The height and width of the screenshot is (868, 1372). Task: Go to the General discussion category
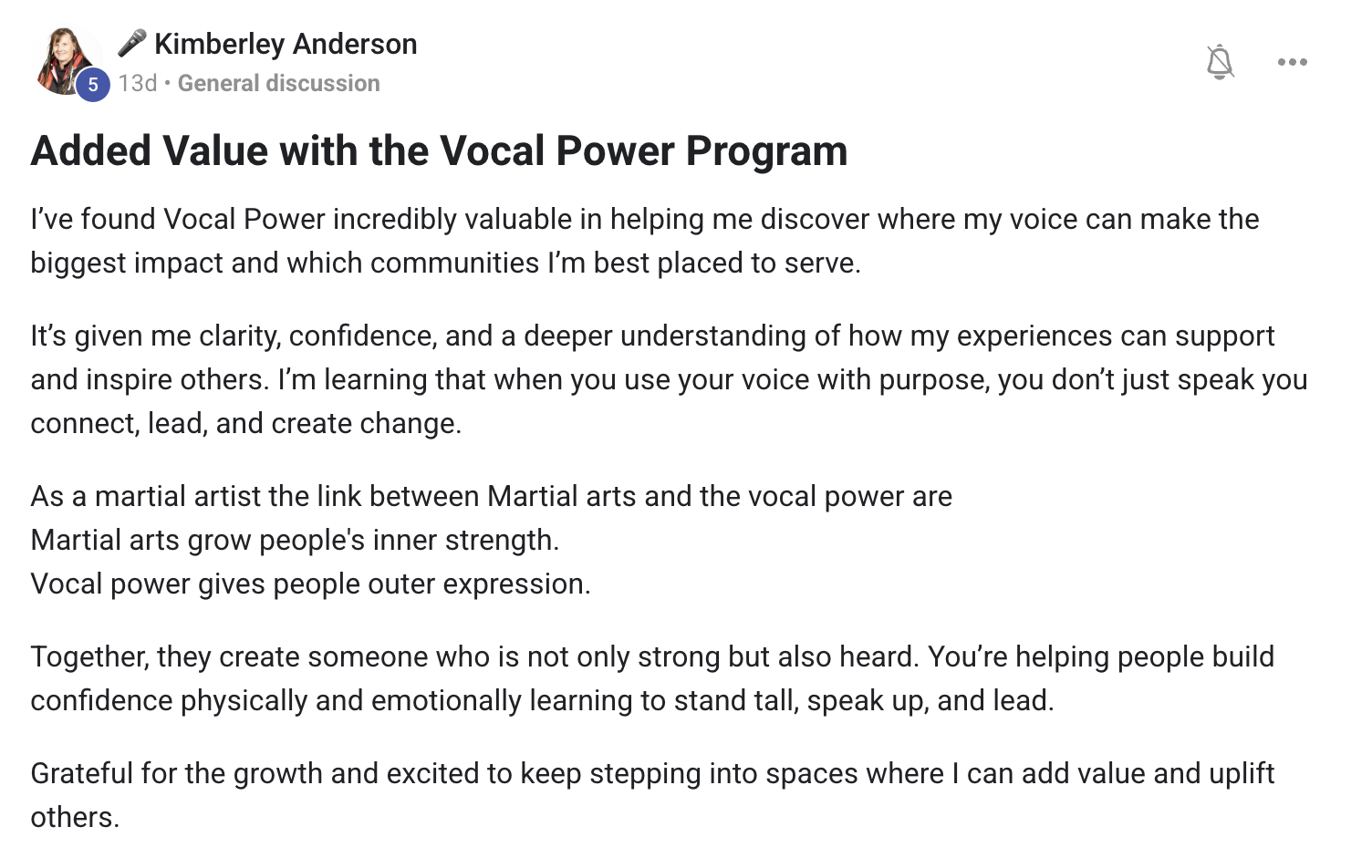click(278, 83)
